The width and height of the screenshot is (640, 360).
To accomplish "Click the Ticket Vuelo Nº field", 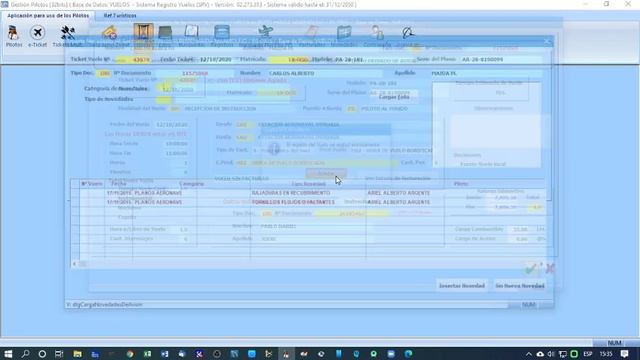I will [133, 60].
